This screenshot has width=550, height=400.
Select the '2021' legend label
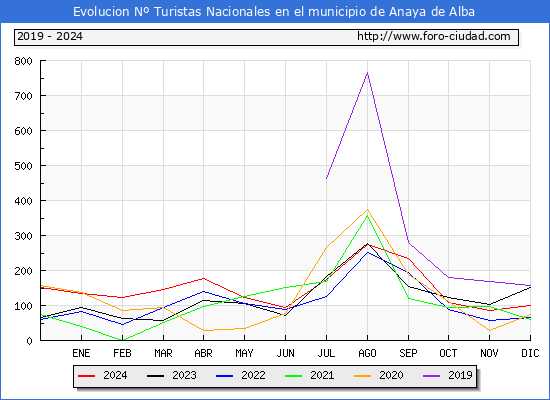[x=322, y=375]
